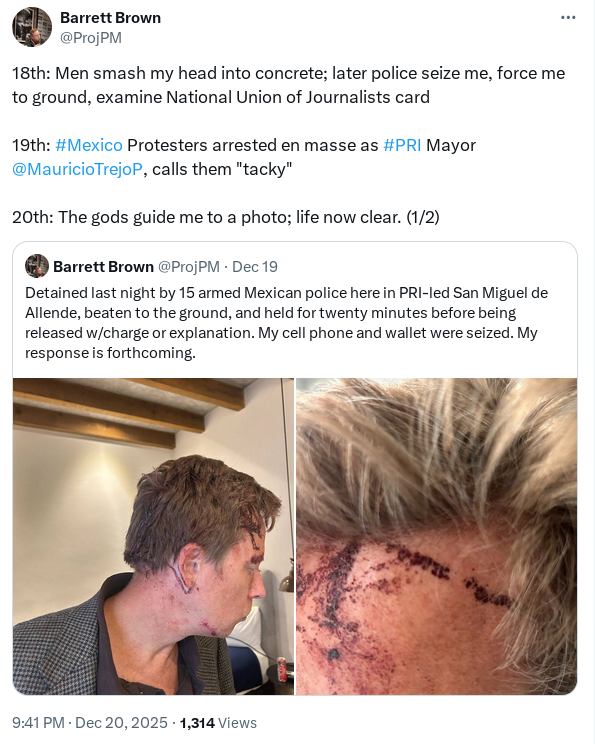Click the Barrett Brown name at the top
The height and width of the screenshot is (744, 595).
tap(111, 18)
